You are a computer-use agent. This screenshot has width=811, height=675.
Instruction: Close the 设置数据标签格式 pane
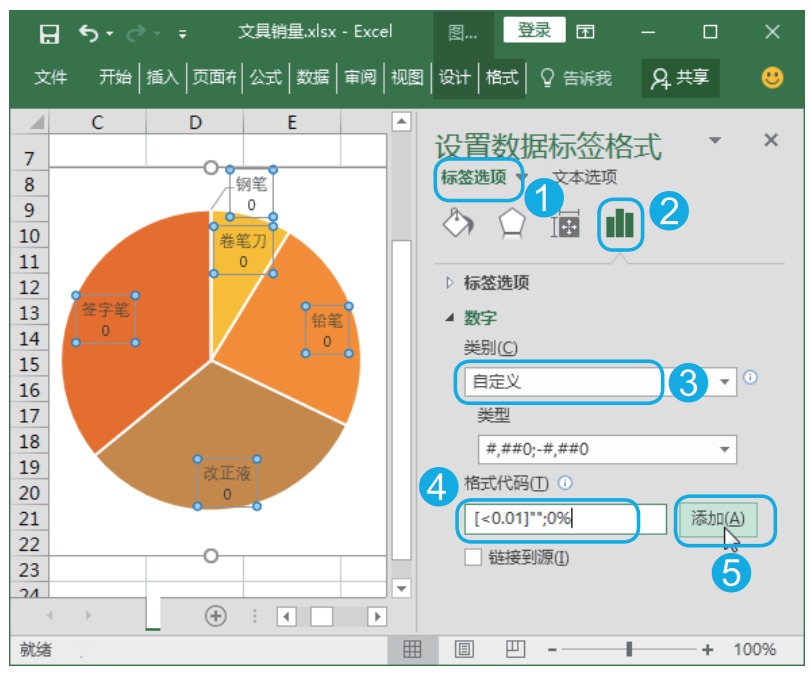coord(771,140)
